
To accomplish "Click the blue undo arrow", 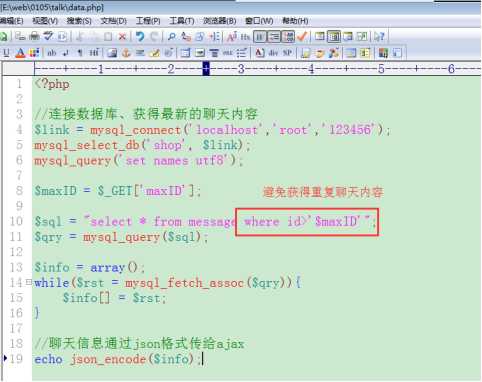I will [x=140, y=36].
